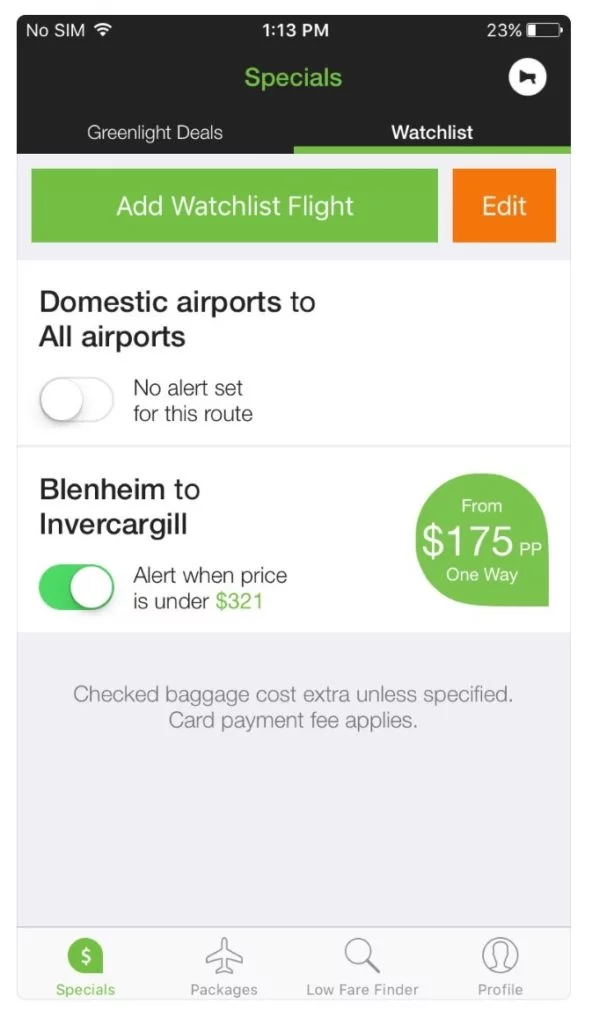Open the Blenheim to Invercargill route
This screenshot has height=1024, width=592.
(120, 507)
